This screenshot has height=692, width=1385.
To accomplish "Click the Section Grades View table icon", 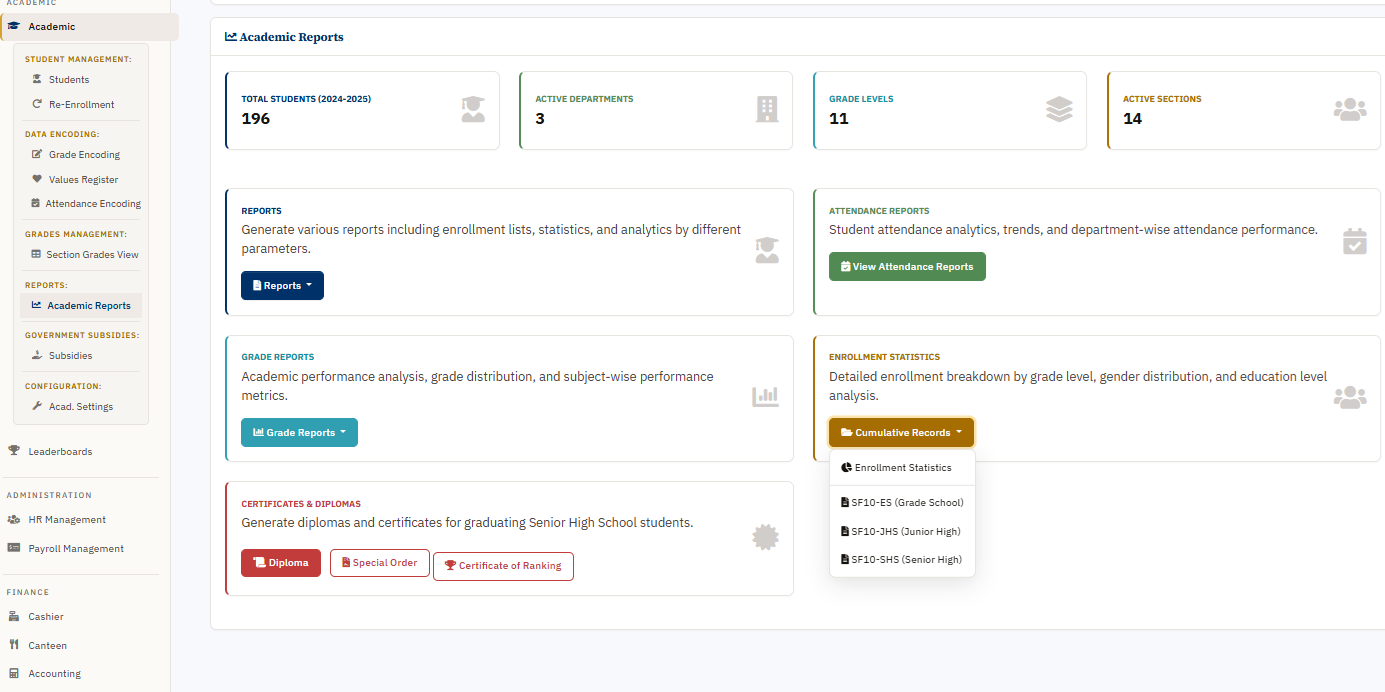I will [36, 254].
